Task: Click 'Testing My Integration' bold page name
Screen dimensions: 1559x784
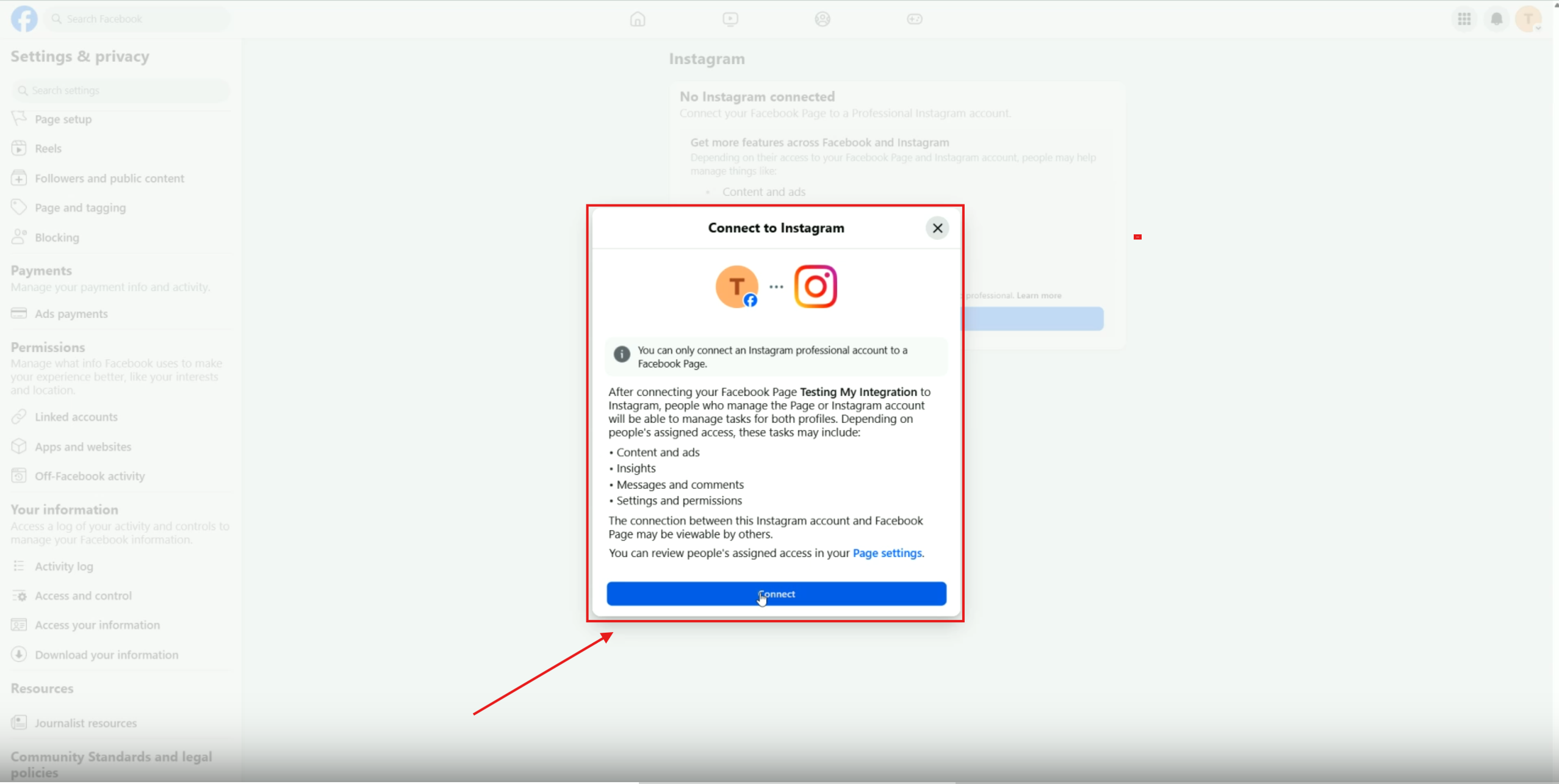Action: coord(859,392)
